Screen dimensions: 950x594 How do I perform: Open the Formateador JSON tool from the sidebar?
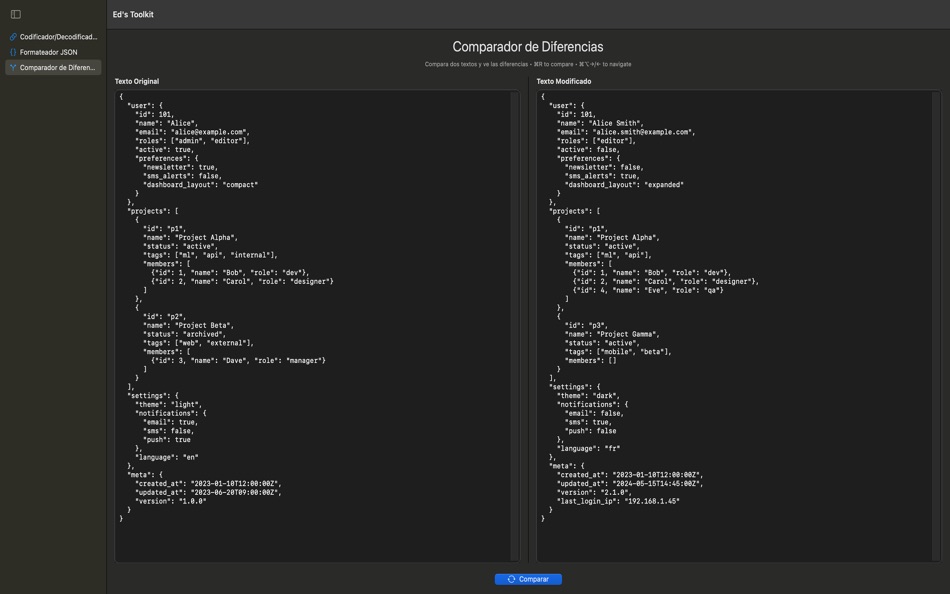(50, 52)
